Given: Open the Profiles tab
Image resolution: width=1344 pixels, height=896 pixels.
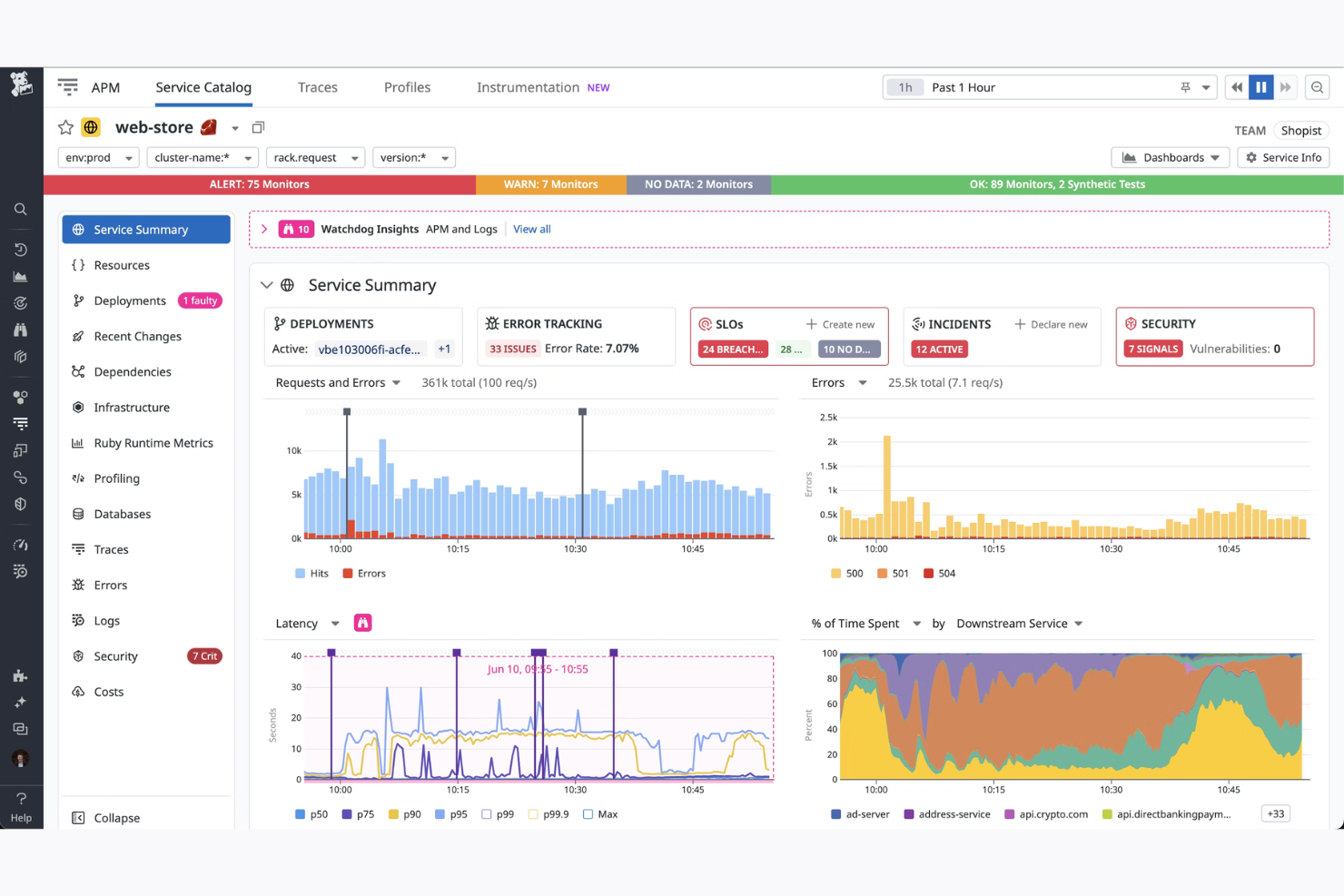Looking at the screenshot, I should [406, 87].
